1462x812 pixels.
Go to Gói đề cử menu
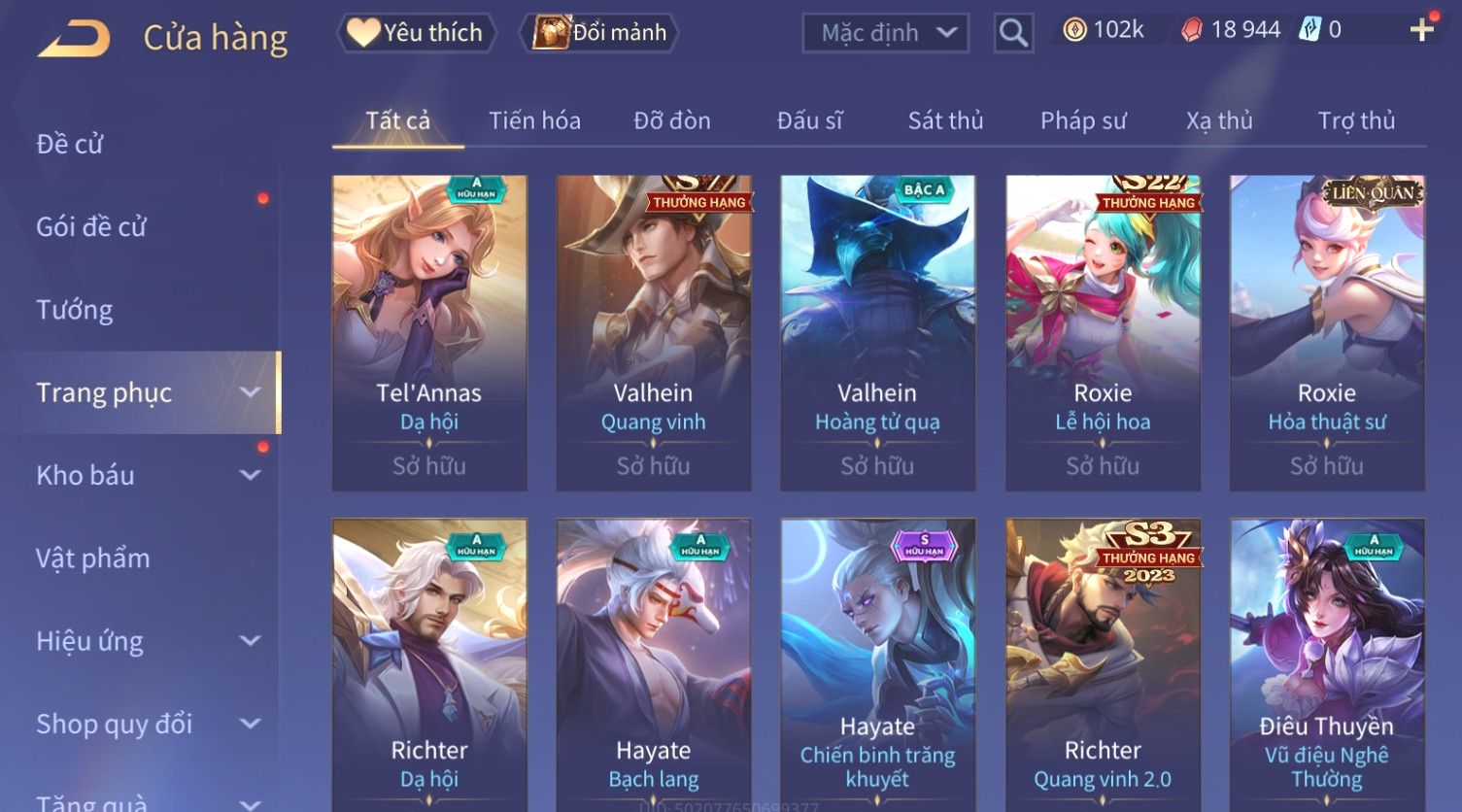91,227
